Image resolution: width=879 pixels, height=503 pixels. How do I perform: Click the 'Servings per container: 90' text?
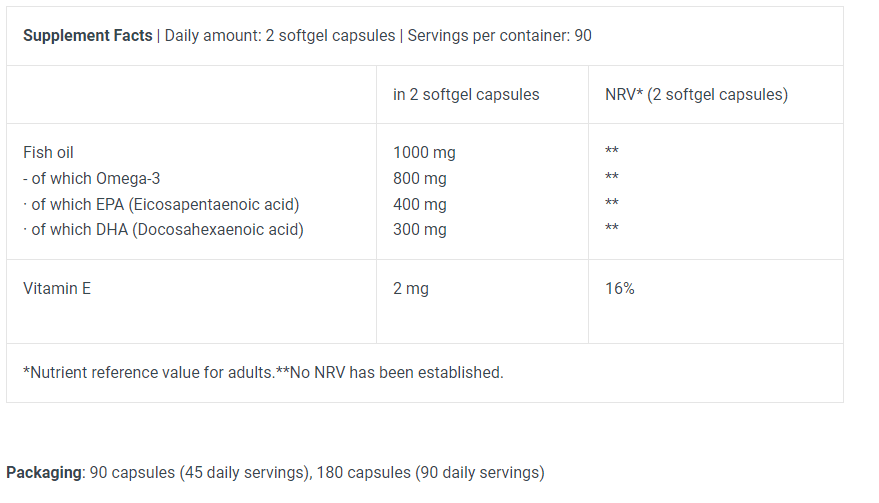(499, 36)
